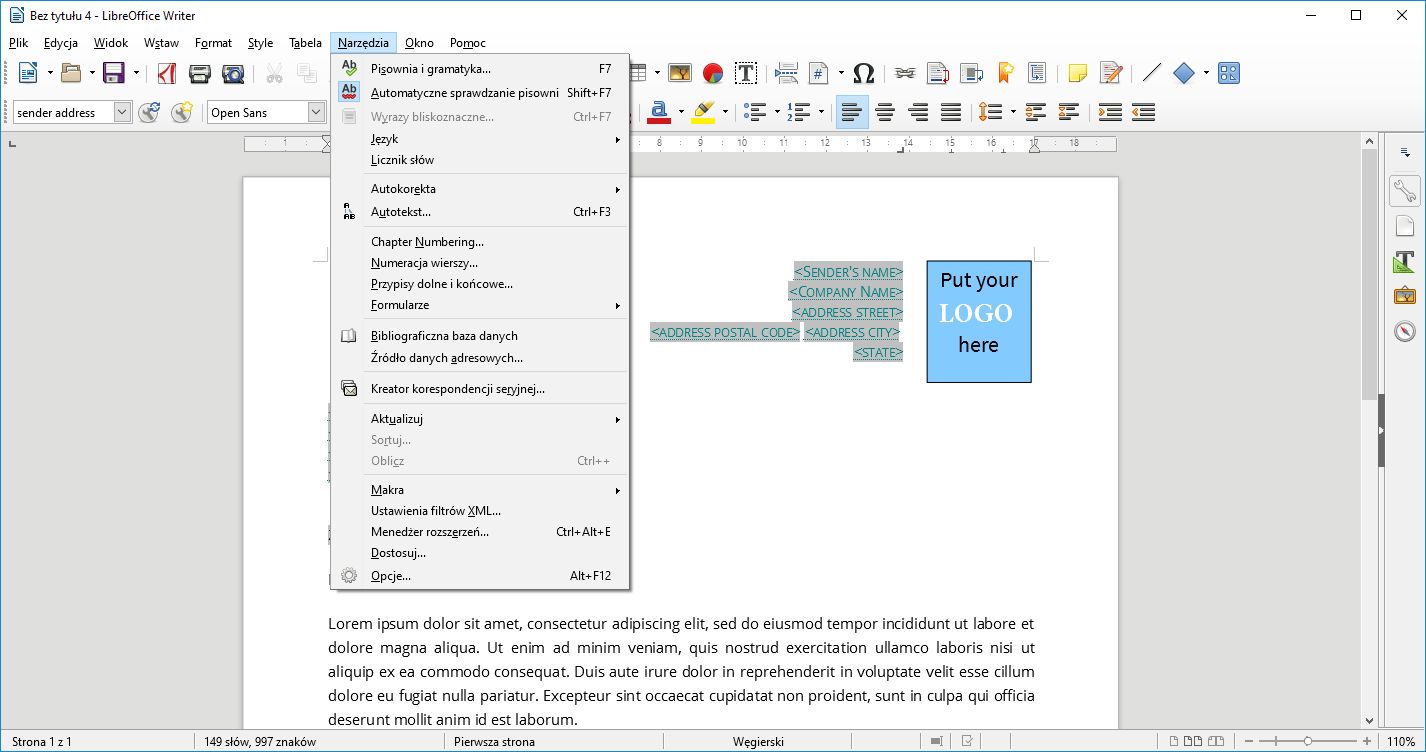Center text horizontally

885,113
